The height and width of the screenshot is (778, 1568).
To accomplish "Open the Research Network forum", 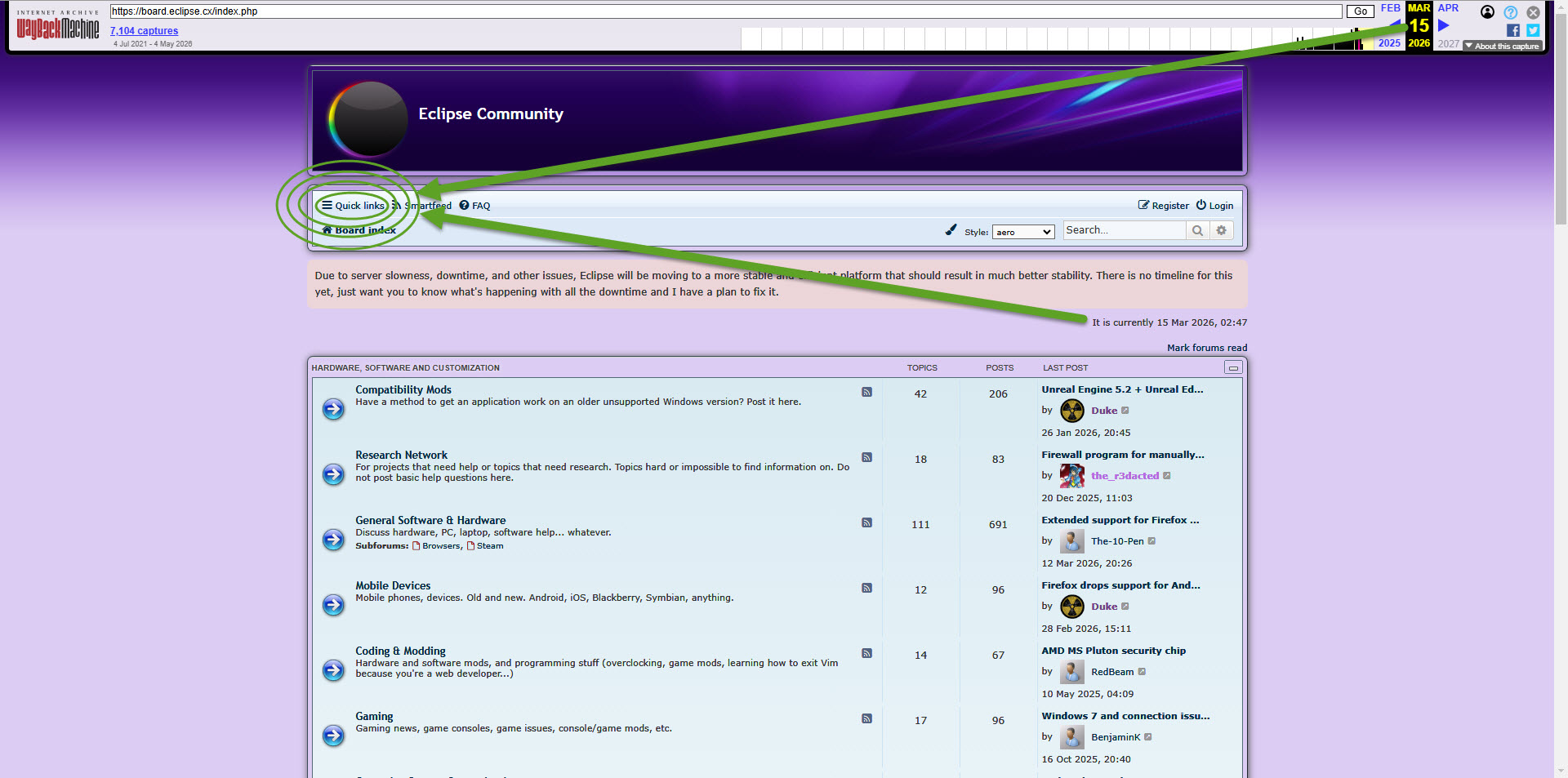I will pyautogui.click(x=401, y=456).
